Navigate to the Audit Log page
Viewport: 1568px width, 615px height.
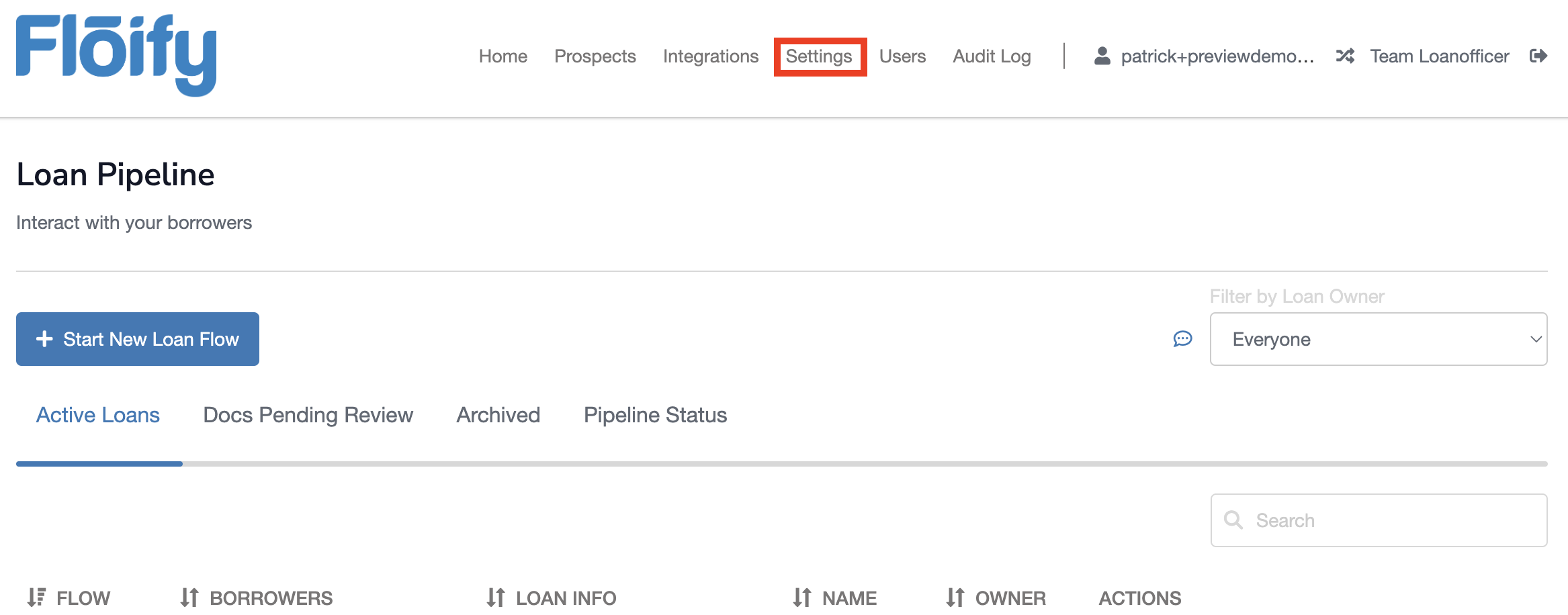pos(991,56)
